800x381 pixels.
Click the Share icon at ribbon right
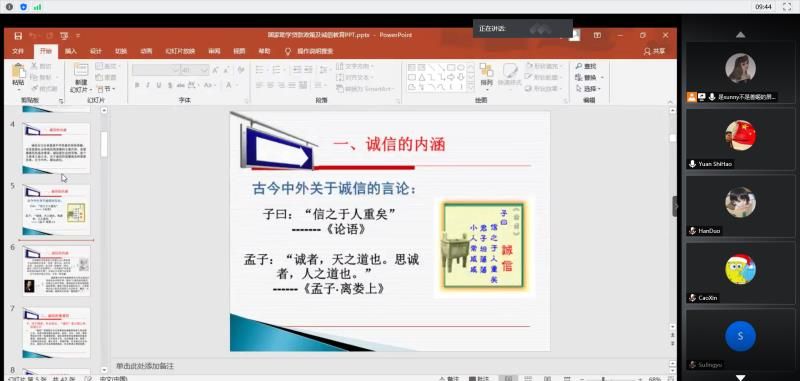point(647,51)
